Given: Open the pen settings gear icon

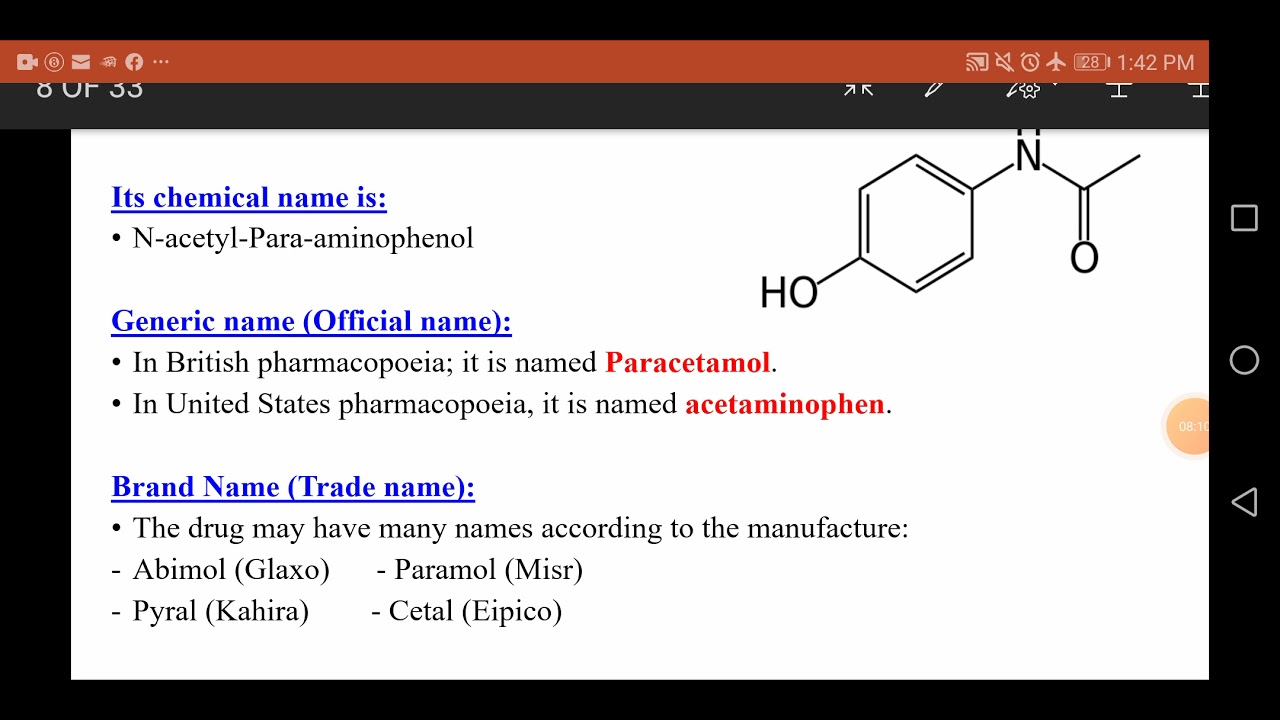Looking at the screenshot, I should coord(1023,90).
